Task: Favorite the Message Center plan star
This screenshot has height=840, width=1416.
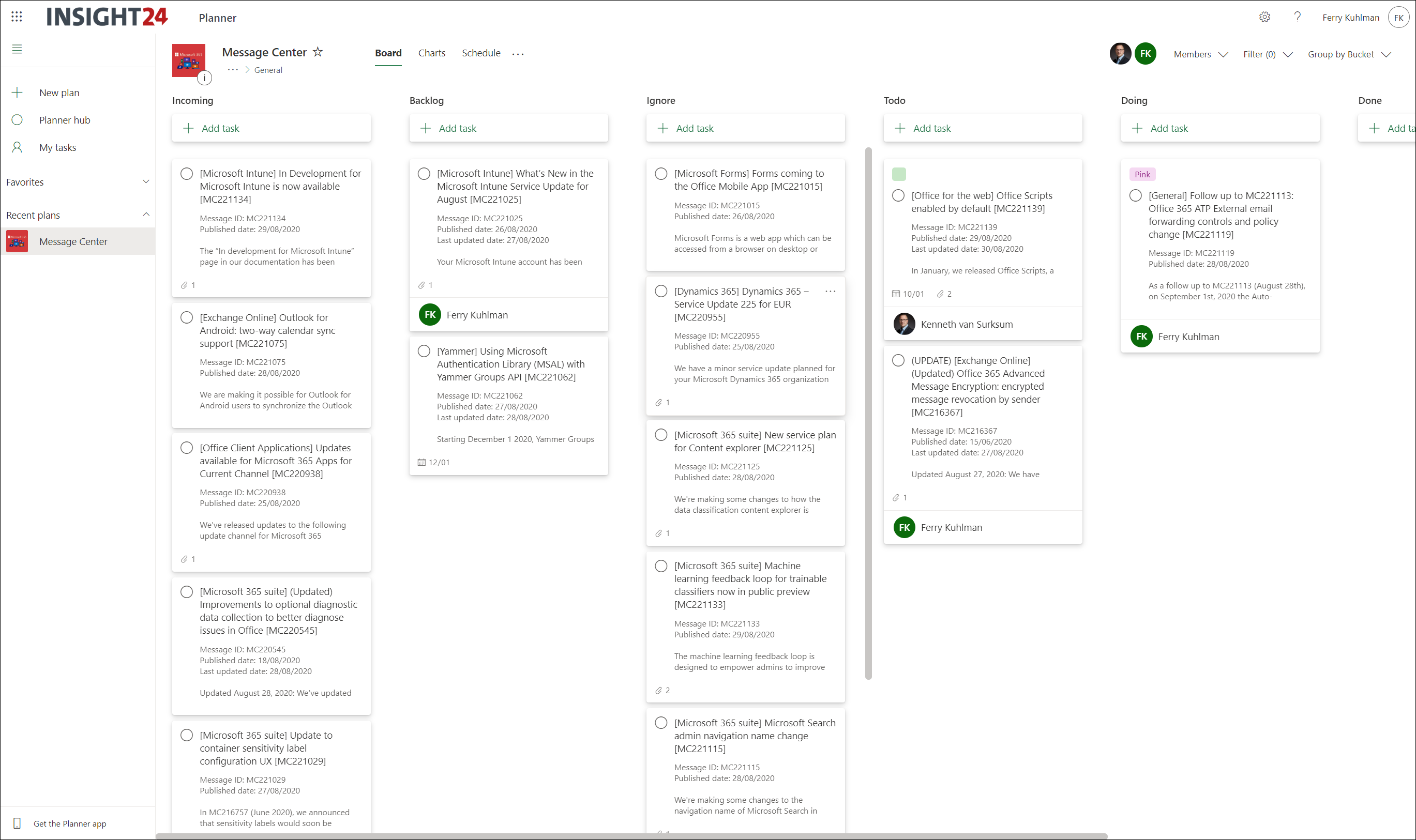Action: coord(318,52)
